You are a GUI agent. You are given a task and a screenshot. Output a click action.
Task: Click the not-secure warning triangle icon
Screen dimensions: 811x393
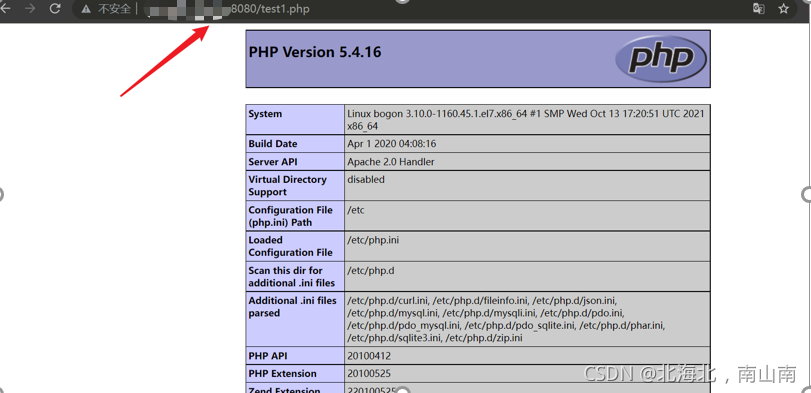(86, 9)
